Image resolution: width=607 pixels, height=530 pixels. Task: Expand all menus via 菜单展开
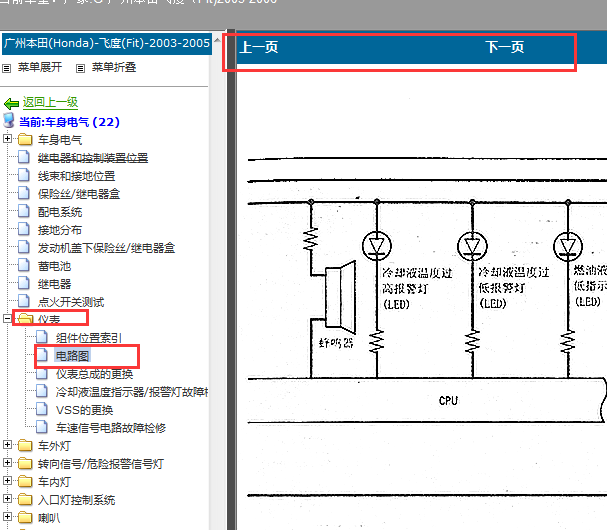[x=40, y=67]
